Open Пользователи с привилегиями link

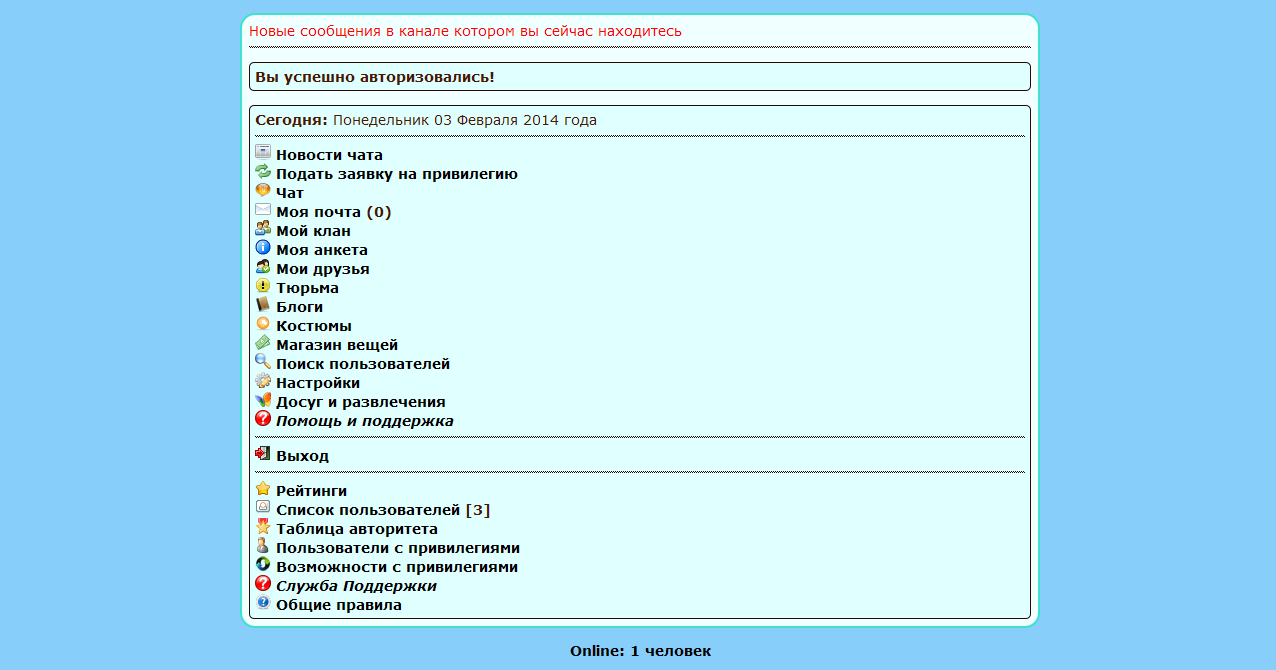point(398,548)
